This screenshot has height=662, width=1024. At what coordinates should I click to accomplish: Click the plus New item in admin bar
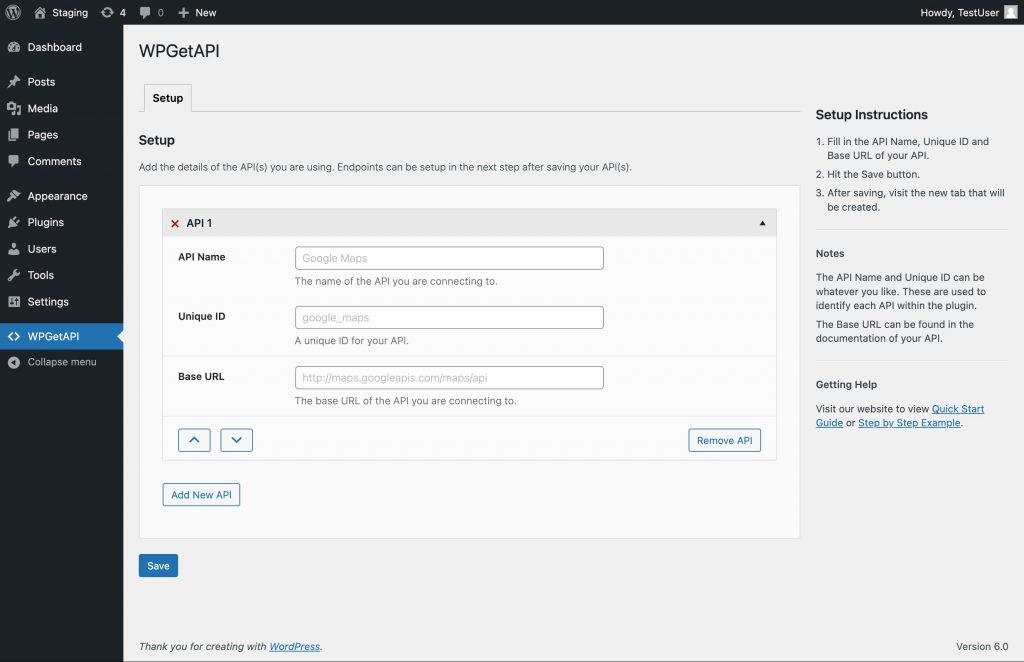(197, 12)
